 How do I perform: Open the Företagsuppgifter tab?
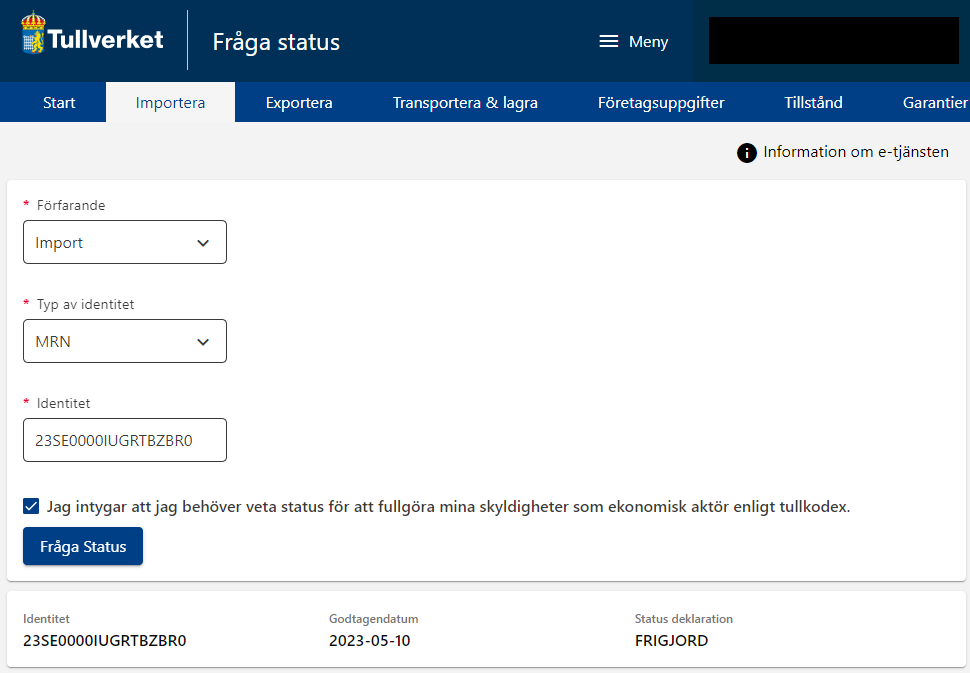click(661, 102)
